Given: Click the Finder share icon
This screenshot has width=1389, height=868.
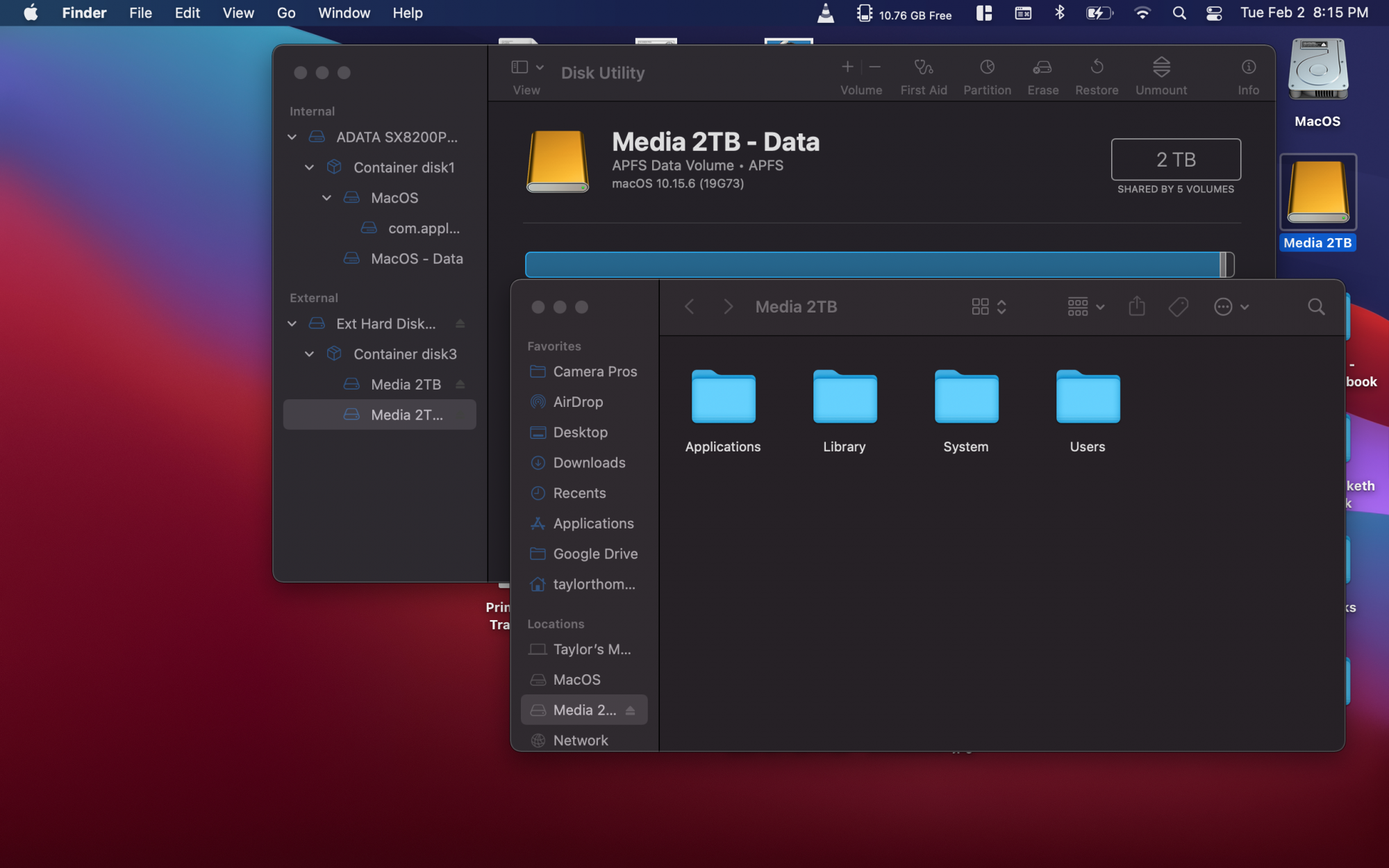Looking at the screenshot, I should [1136, 306].
